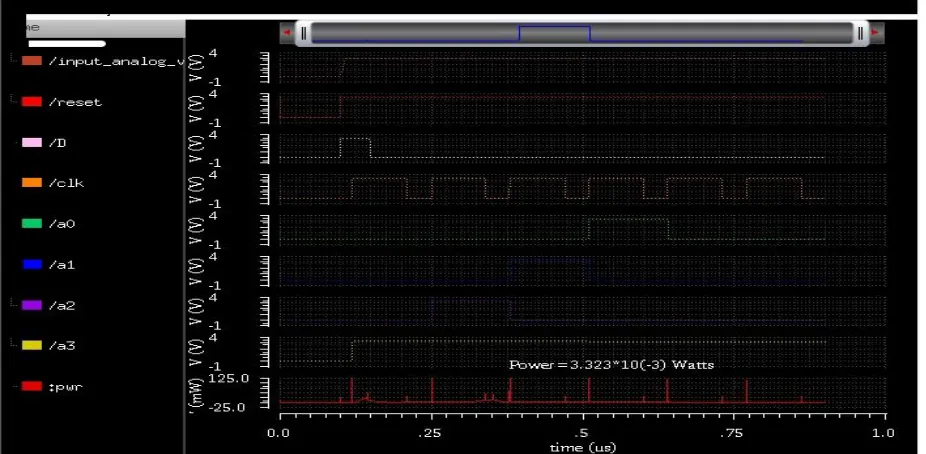The image size is (926, 454).
Task: Click the 1.0 time axis tick label
Action: (883, 434)
